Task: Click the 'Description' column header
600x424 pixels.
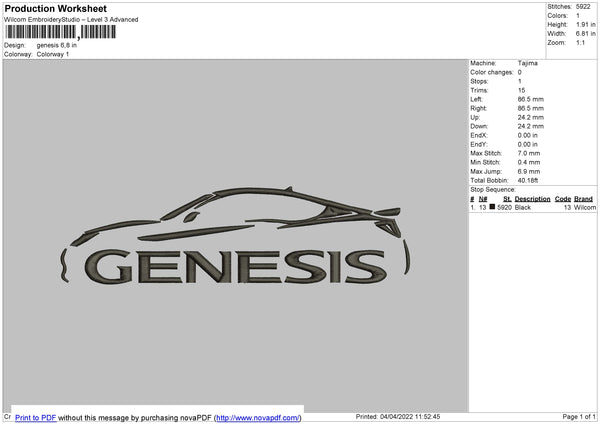Action: [x=532, y=199]
